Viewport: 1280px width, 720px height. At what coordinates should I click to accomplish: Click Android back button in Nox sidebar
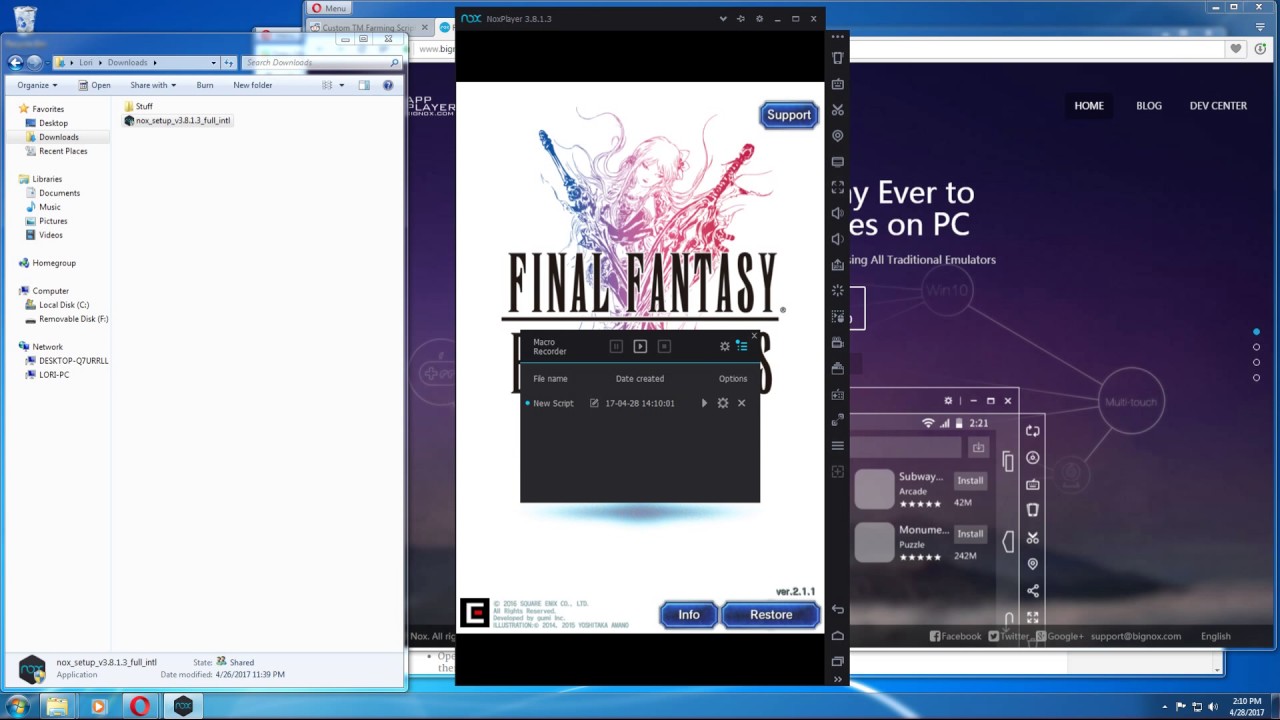point(838,610)
